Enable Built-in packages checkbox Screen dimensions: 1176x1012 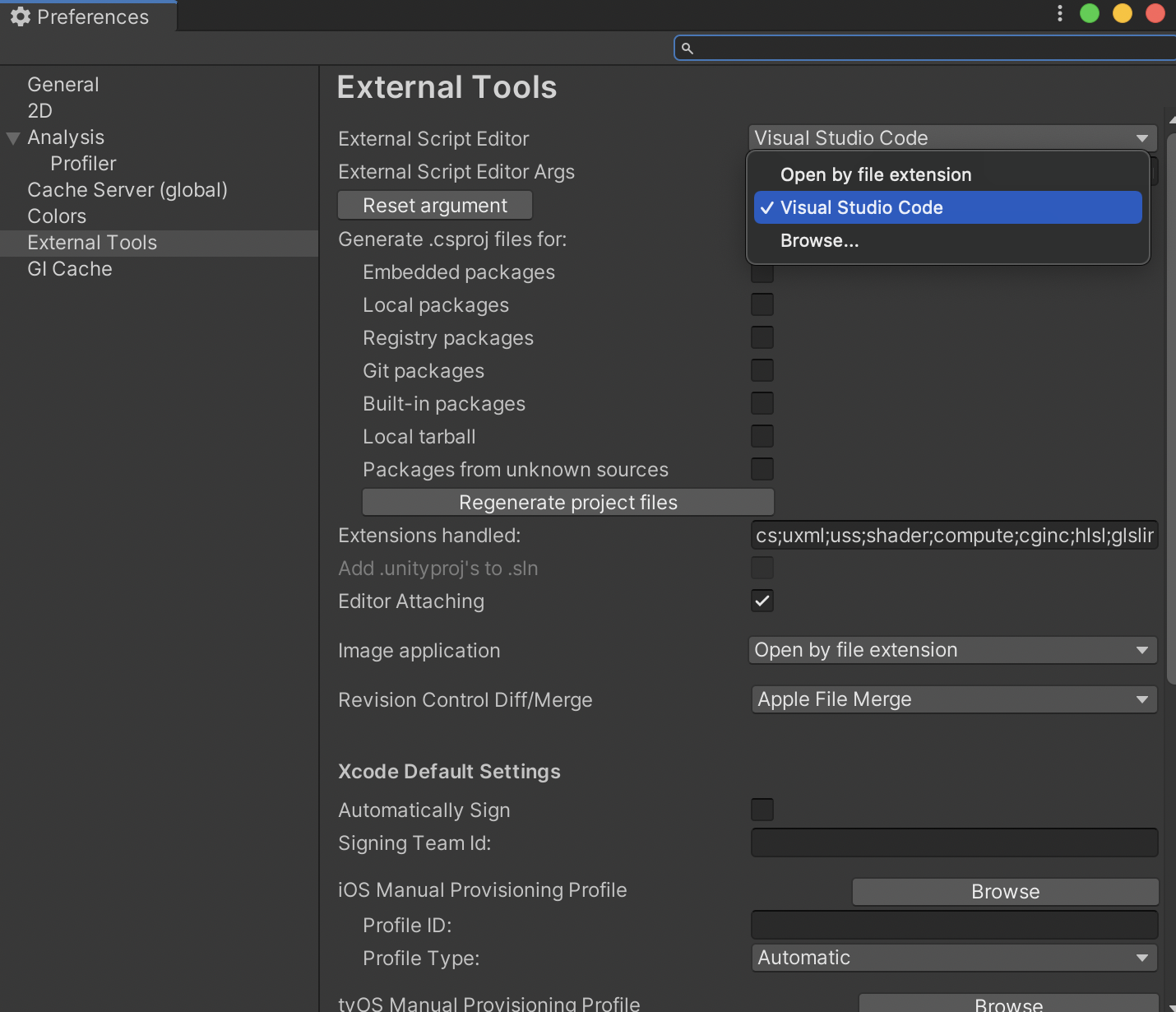click(x=762, y=403)
